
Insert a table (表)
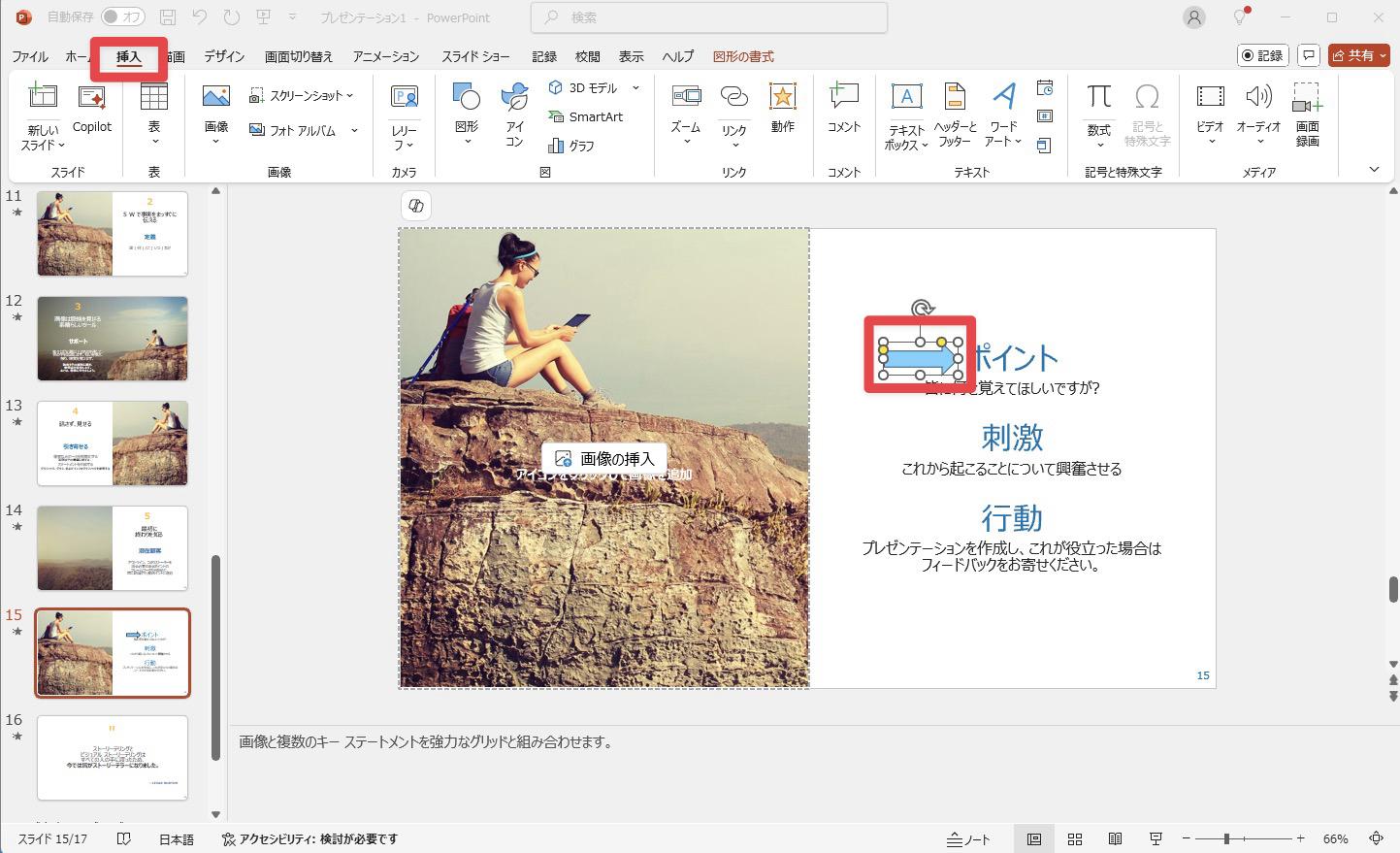pos(154,115)
